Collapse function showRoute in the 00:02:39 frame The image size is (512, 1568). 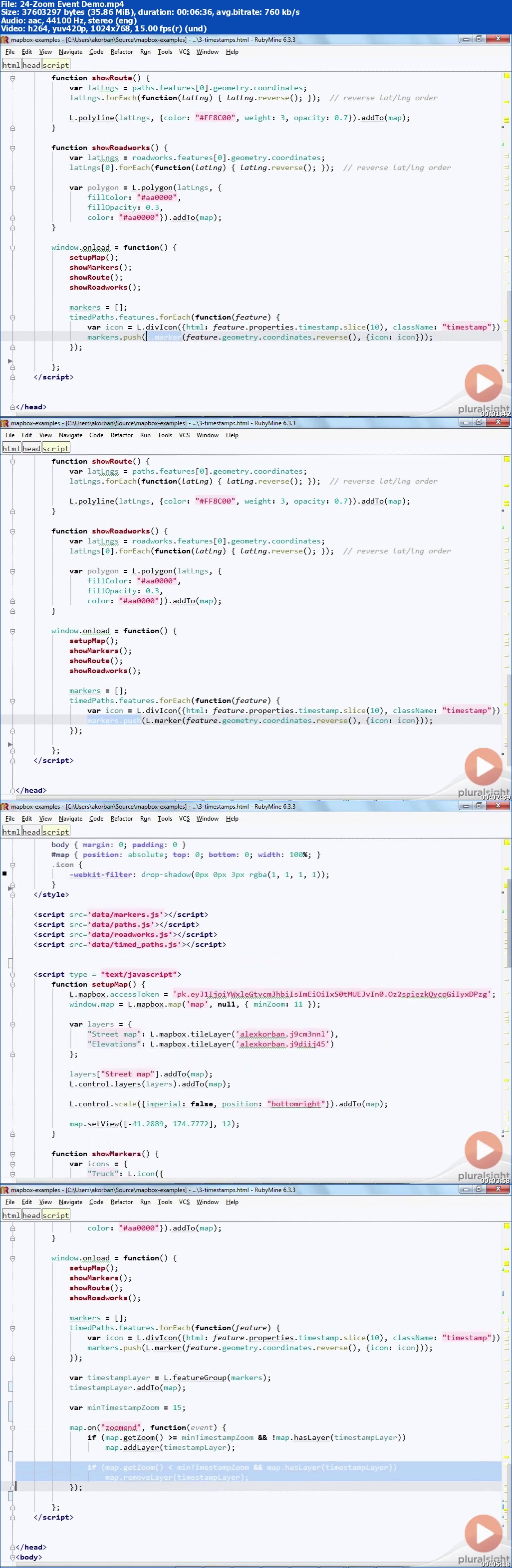(x=12, y=461)
